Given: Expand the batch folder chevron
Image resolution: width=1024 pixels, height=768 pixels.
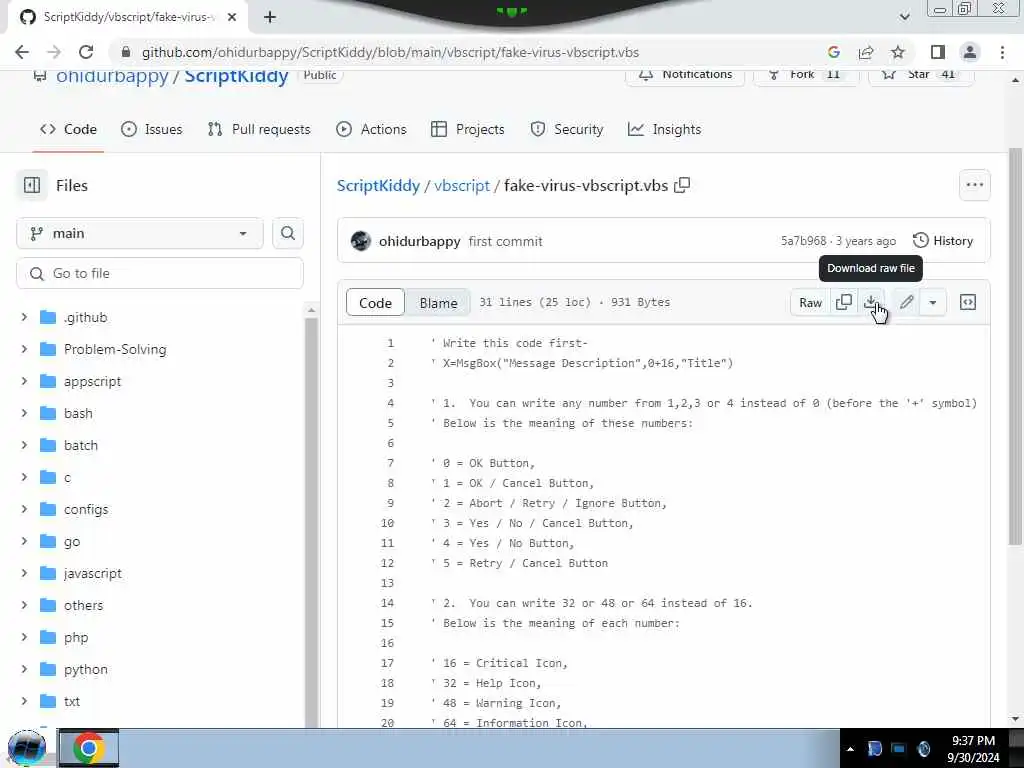Looking at the screenshot, I should point(24,445).
